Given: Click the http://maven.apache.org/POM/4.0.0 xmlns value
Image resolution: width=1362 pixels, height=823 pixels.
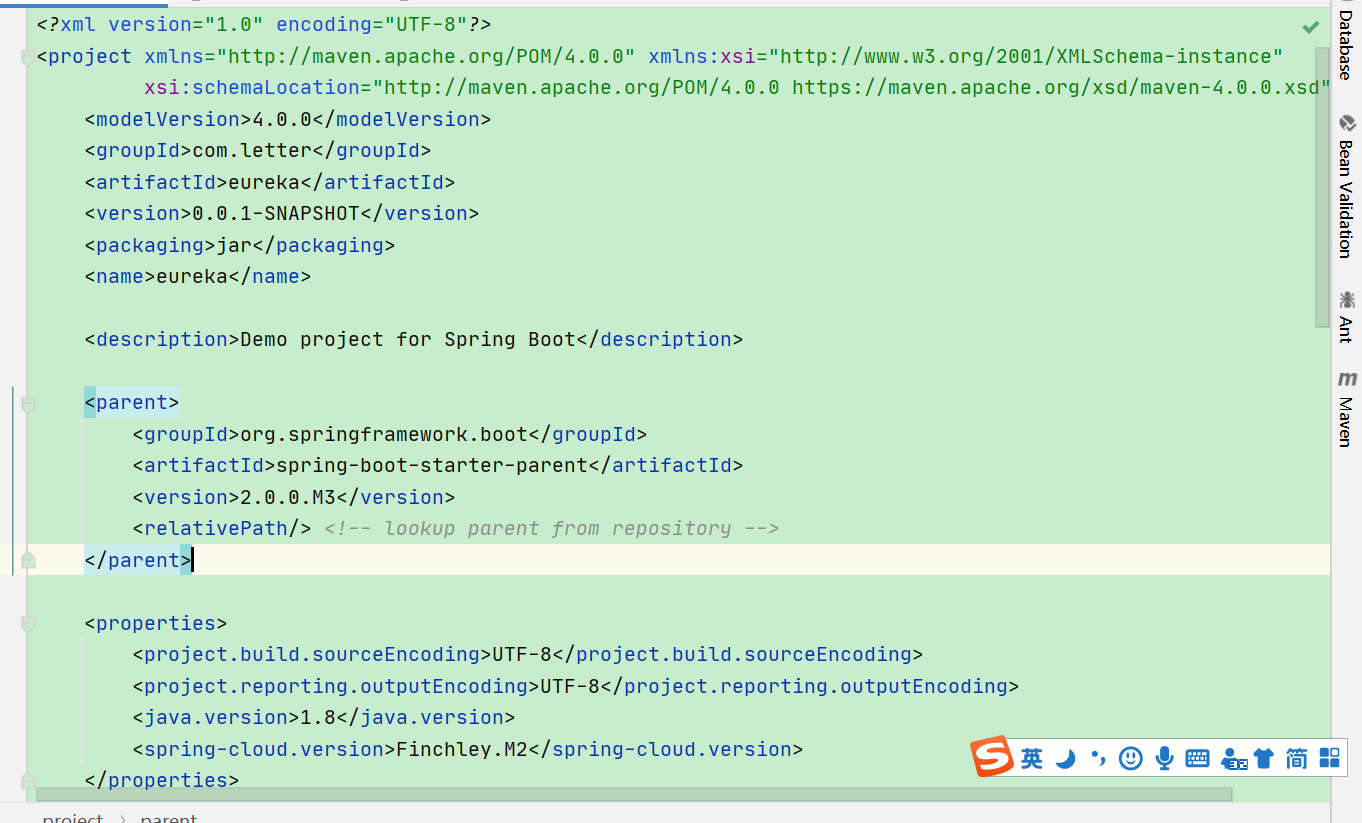Looking at the screenshot, I should 426,55.
